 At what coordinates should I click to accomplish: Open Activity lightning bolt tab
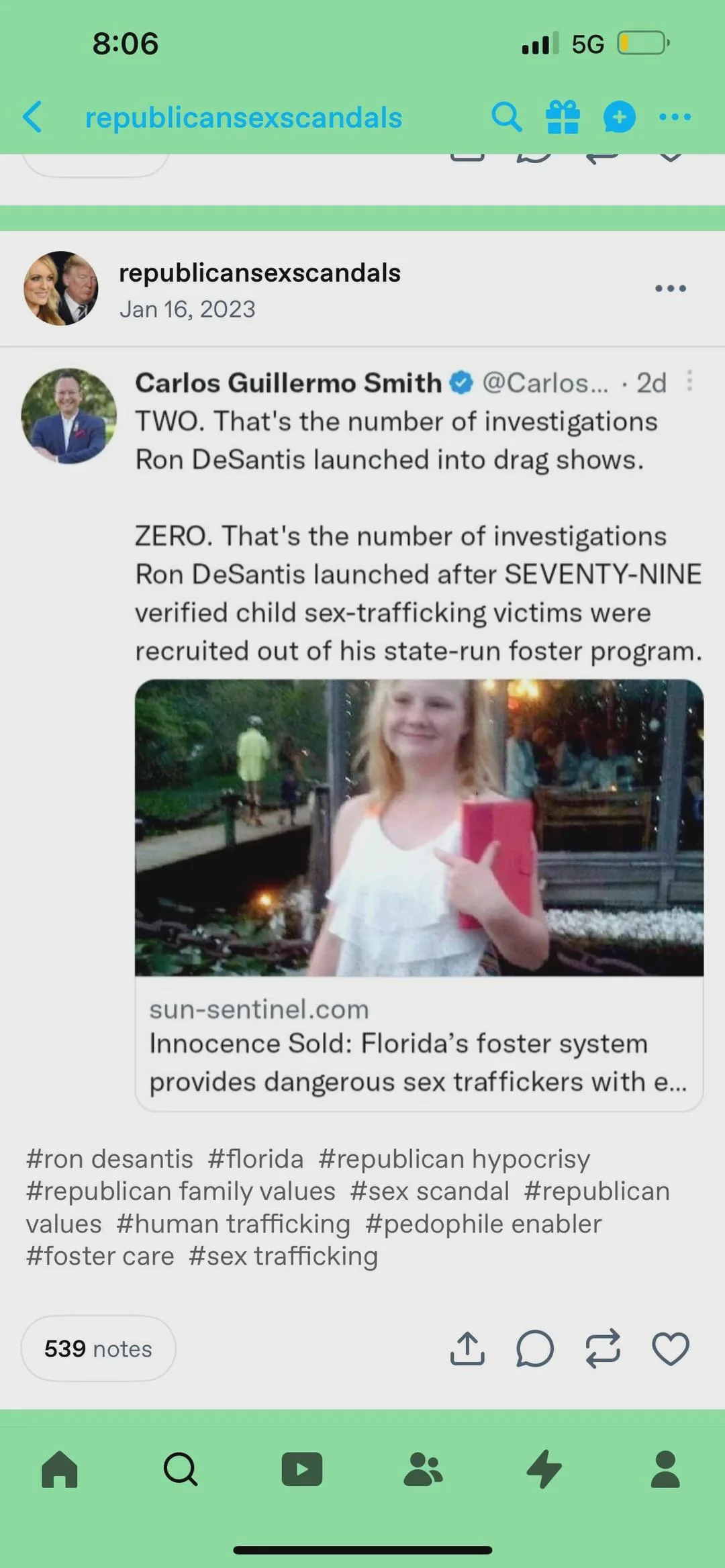point(544,1469)
